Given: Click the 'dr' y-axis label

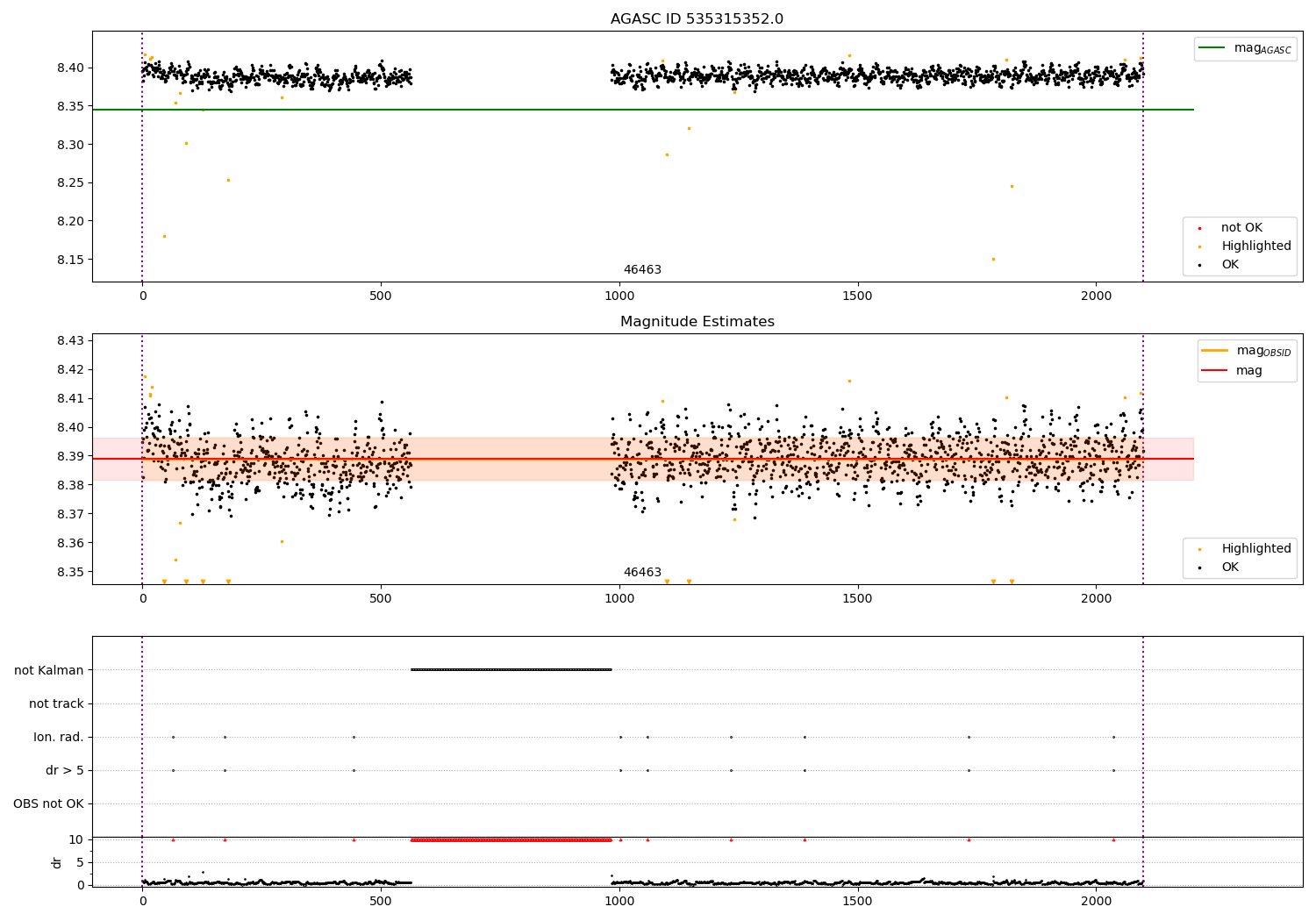Looking at the screenshot, I should click(x=57, y=862).
